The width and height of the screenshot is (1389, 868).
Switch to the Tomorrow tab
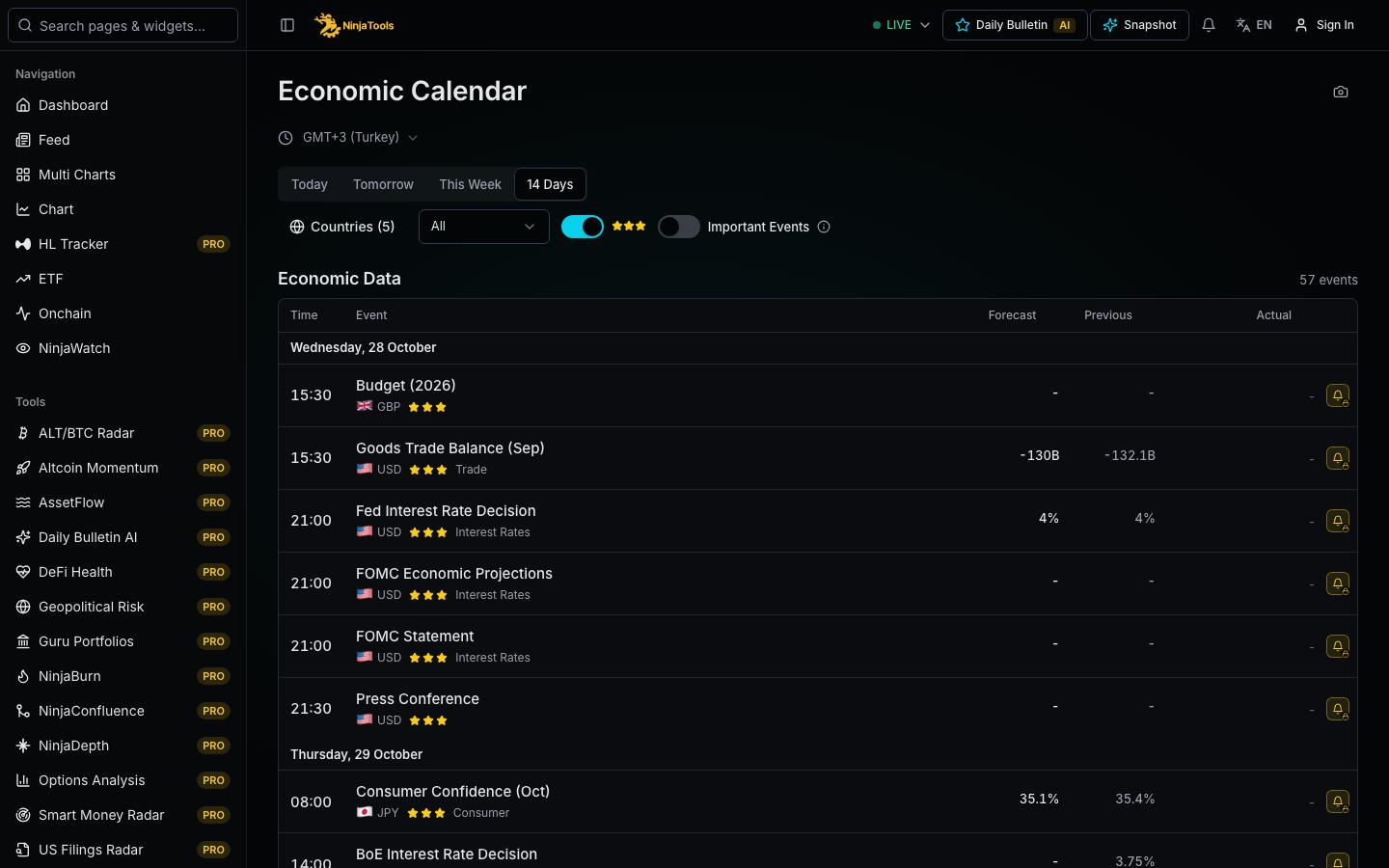(x=383, y=184)
